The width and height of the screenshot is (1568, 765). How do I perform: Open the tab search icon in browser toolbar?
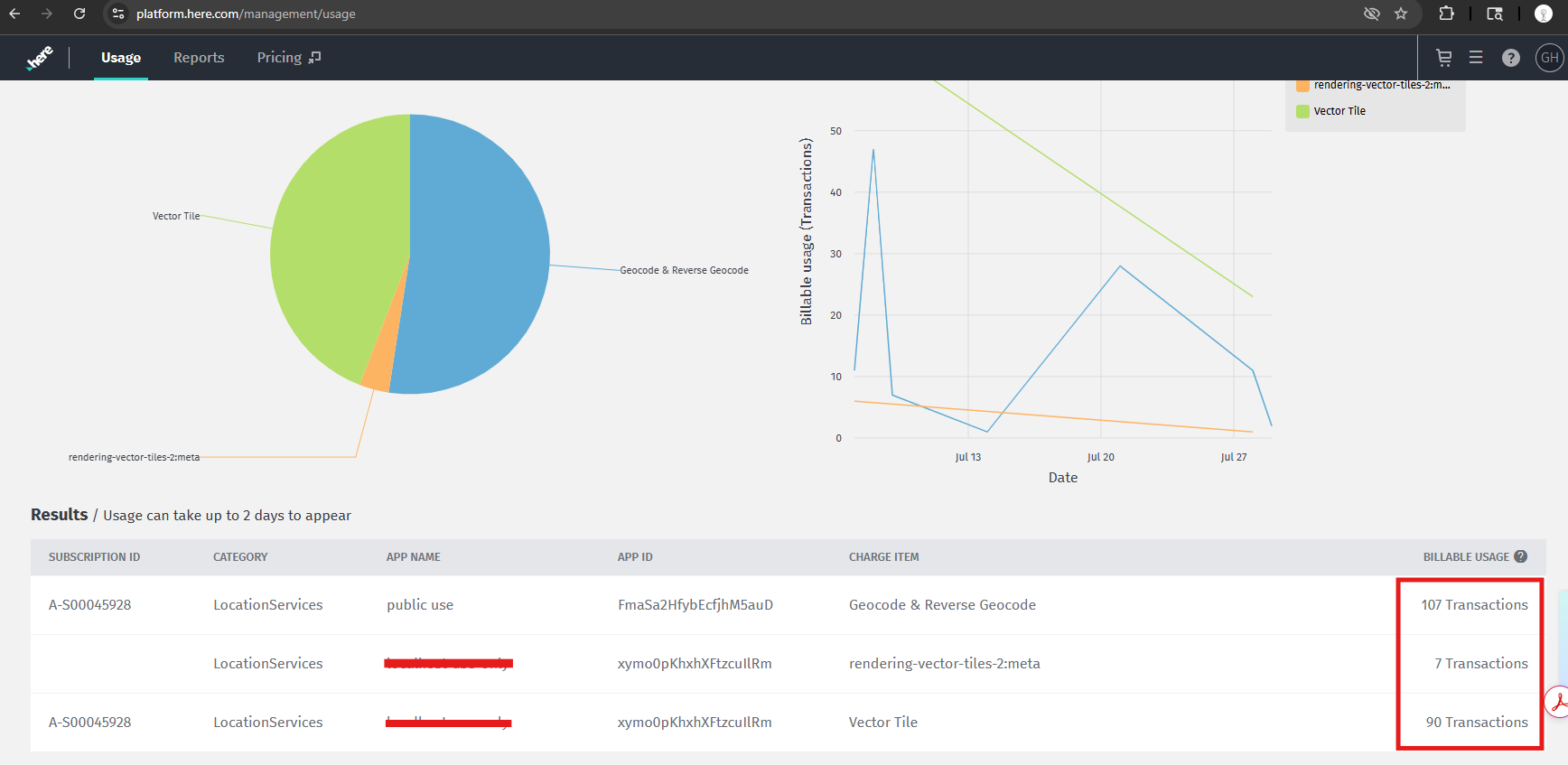(x=1495, y=14)
